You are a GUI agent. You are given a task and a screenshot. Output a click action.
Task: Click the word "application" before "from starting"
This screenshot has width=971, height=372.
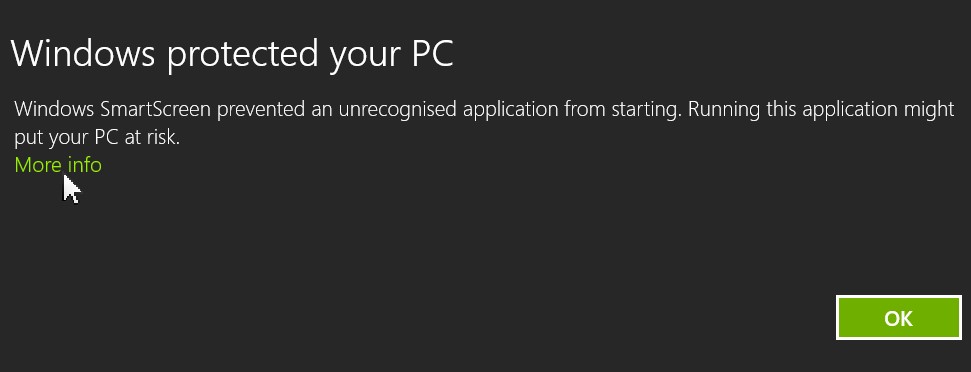click(511, 110)
